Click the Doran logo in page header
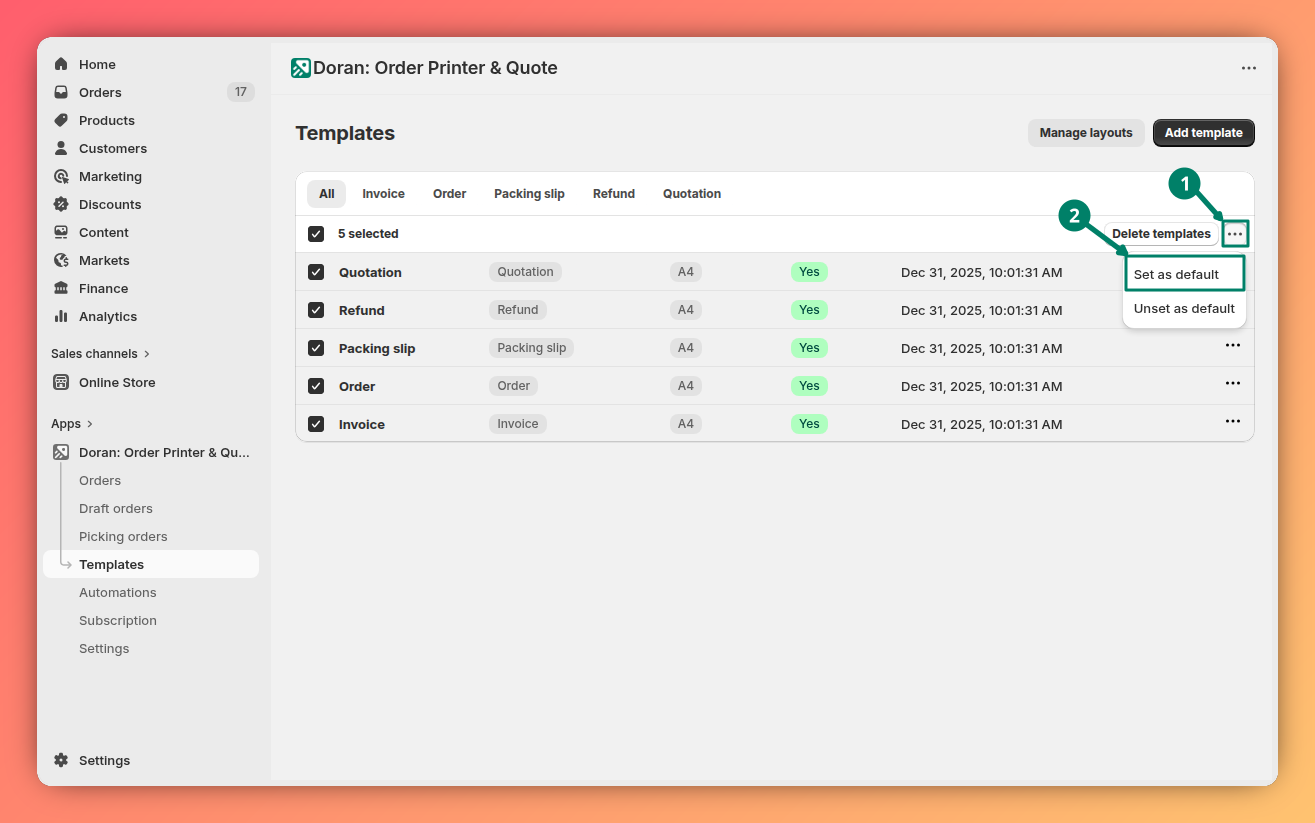Image resolution: width=1315 pixels, height=823 pixels. pos(300,68)
